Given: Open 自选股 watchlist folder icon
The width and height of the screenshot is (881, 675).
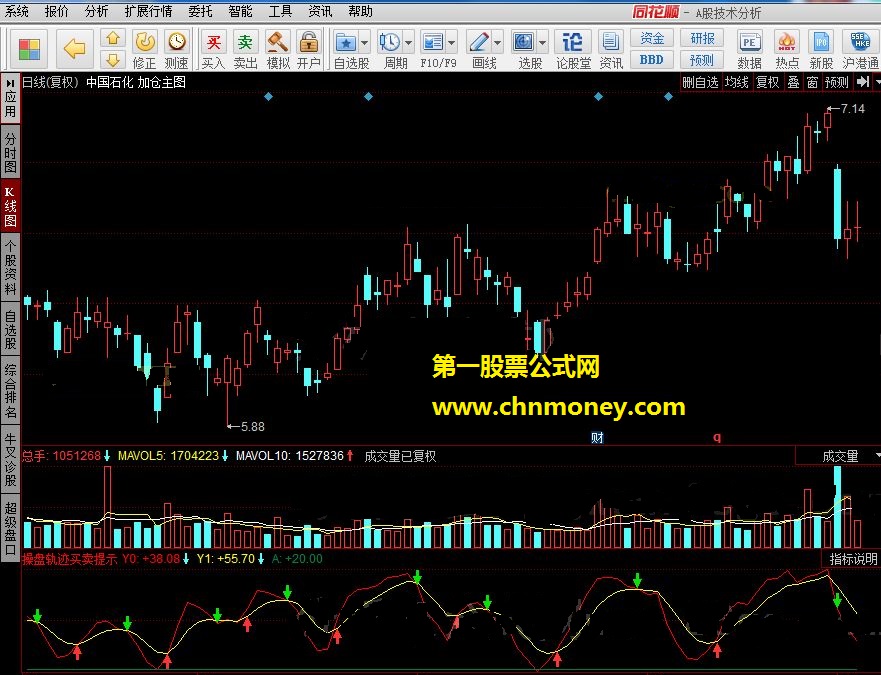Looking at the screenshot, I should coord(346,43).
